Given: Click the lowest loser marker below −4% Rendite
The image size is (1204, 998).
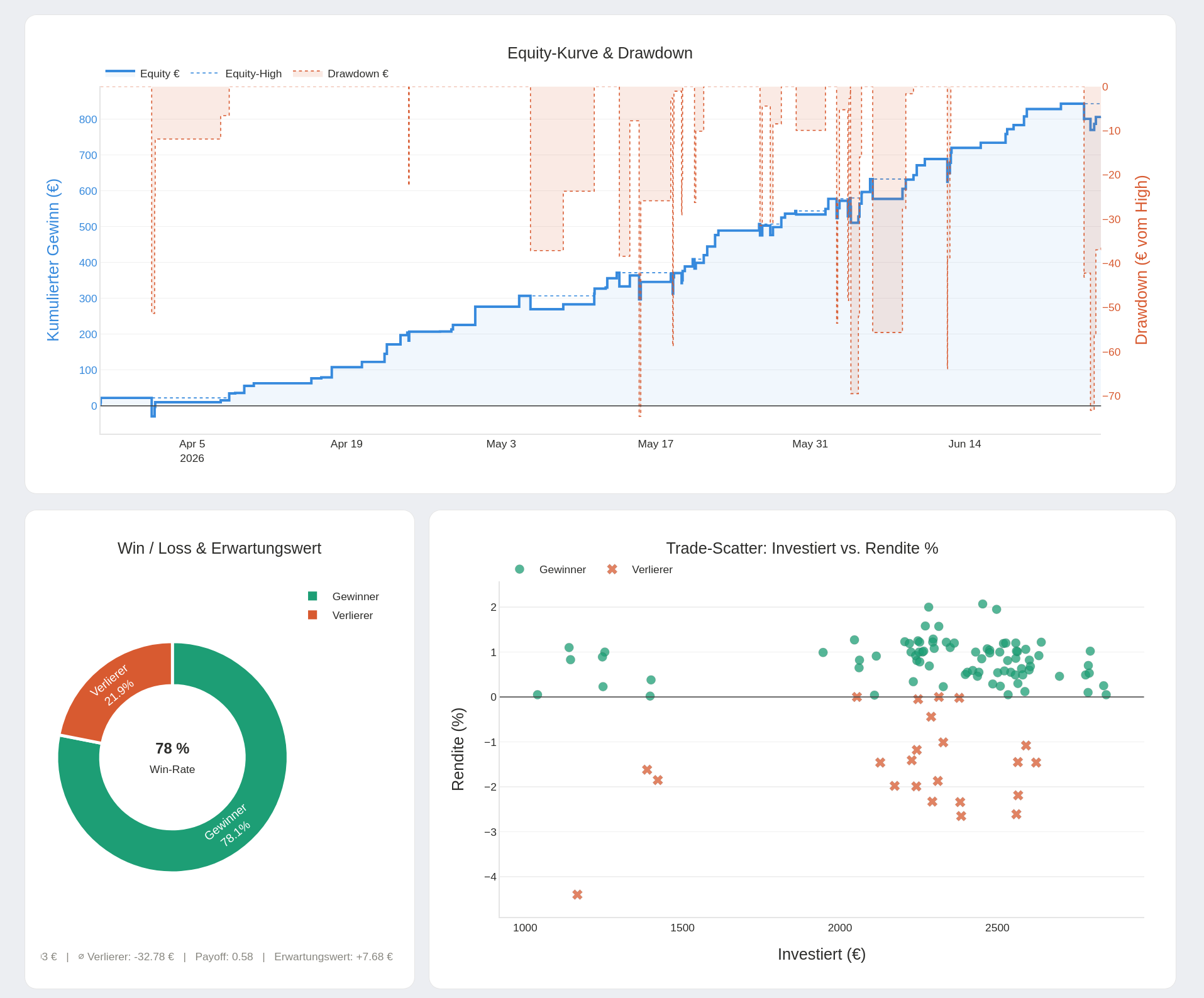Looking at the screenshot, I should click(577, 894).
